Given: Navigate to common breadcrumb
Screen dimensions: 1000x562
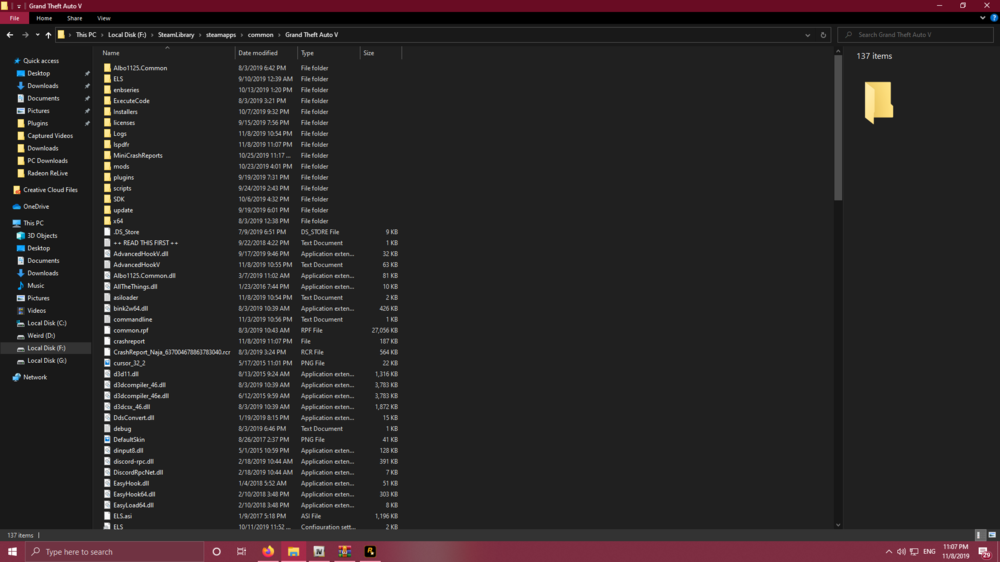Looking at the screenshot, I should [260, 35].
